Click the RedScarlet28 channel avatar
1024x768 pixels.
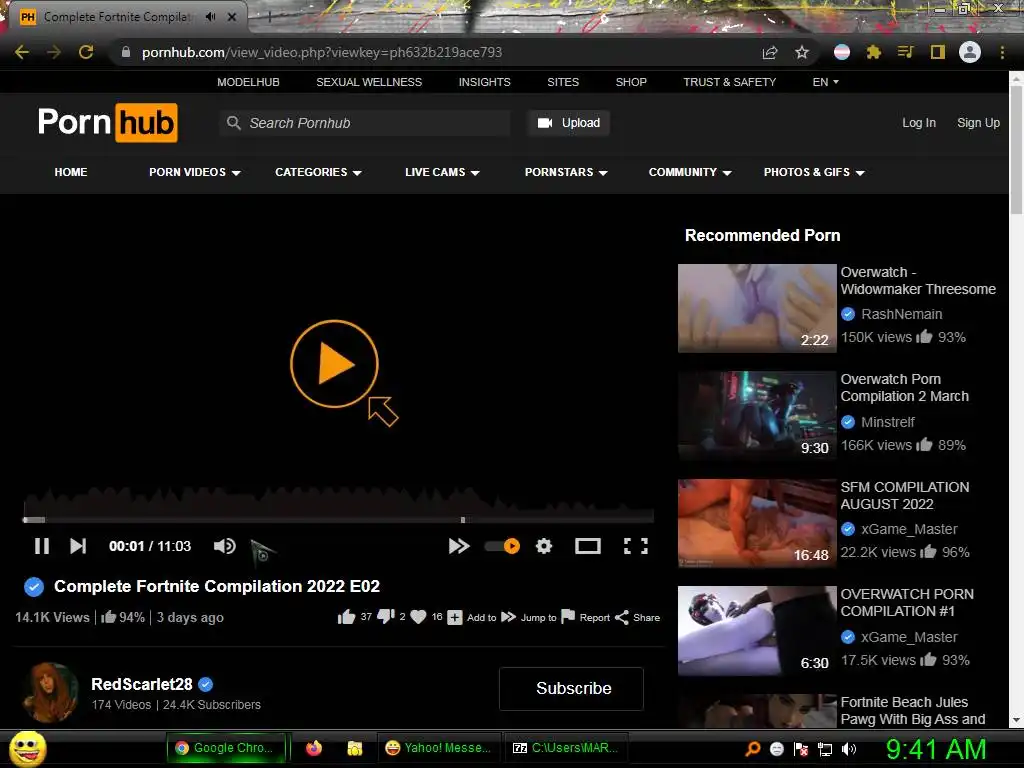[x=50, y=692]
